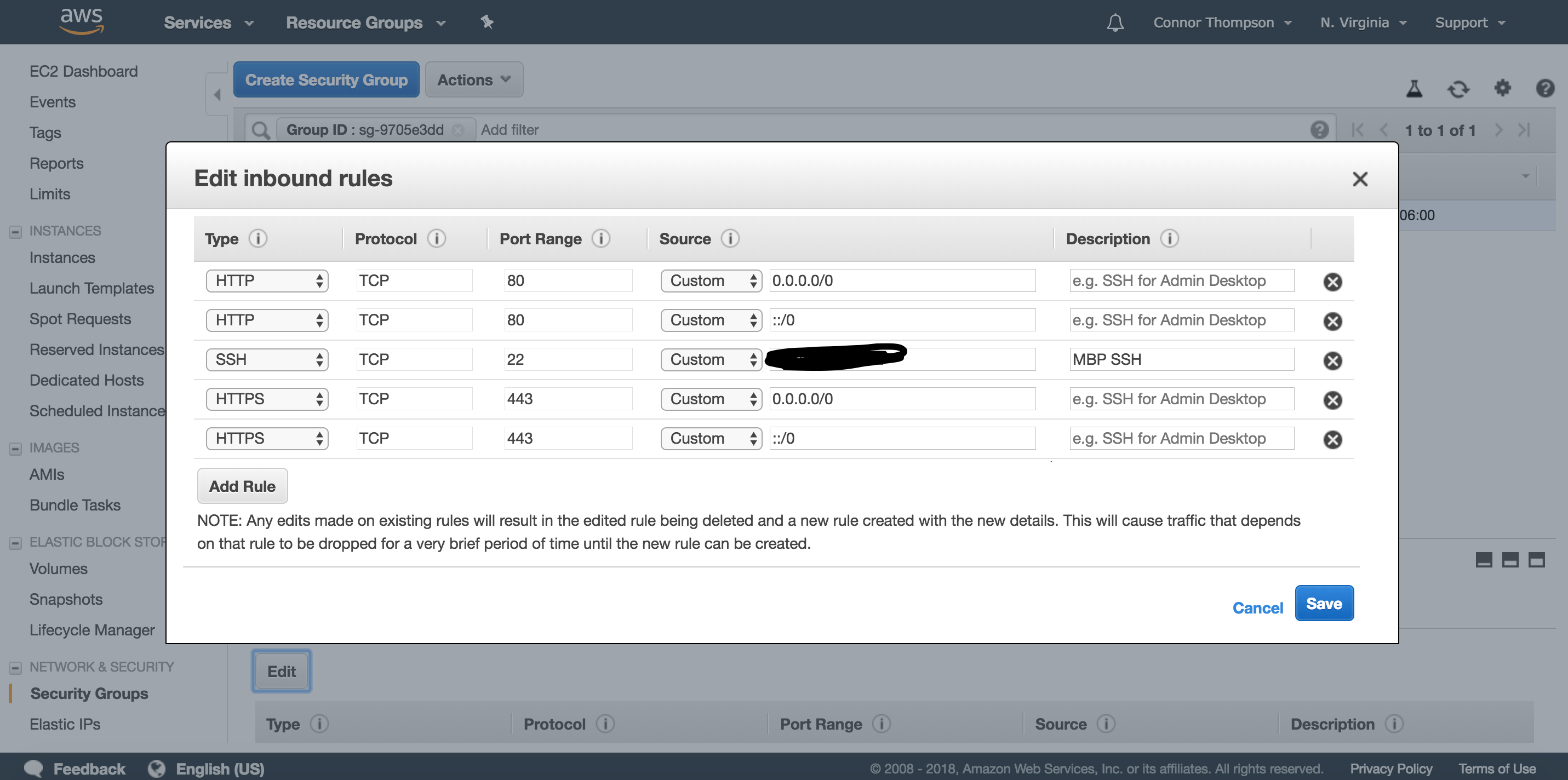Open the notifications bell
This screenshot has height=780, width=1568.
[x=1115, y=22]
